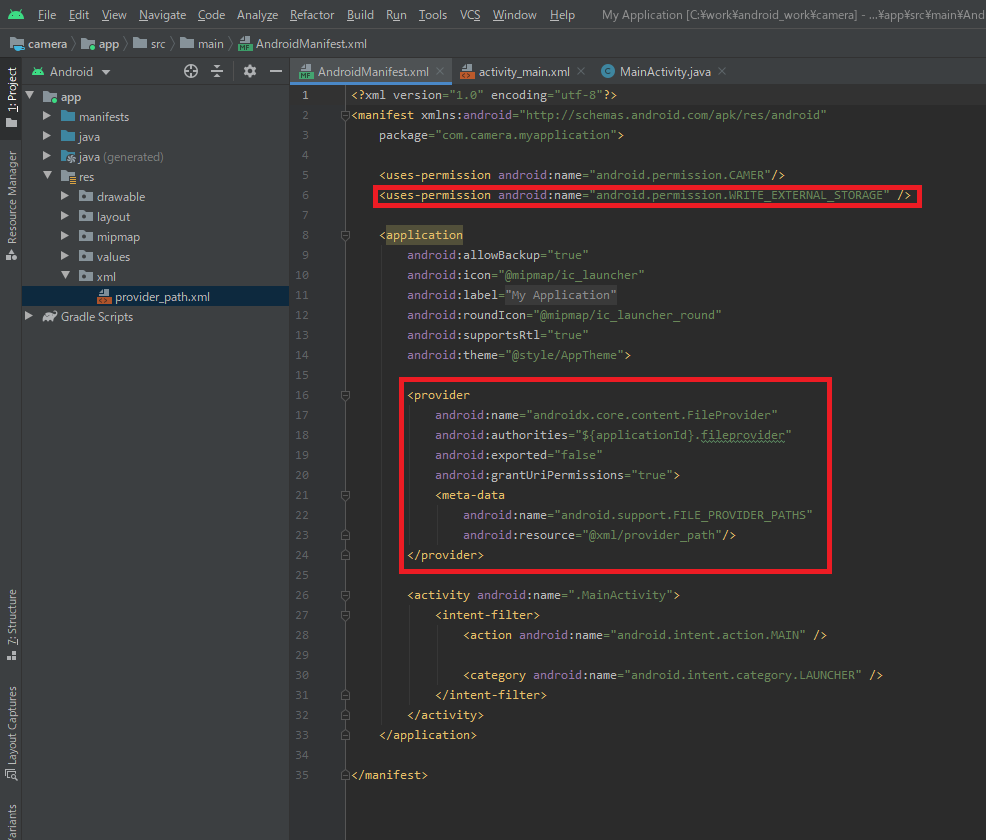Toggle the 1: Project tool window
986x840 pixels.
pyautogui.click(x=12, y=96)
